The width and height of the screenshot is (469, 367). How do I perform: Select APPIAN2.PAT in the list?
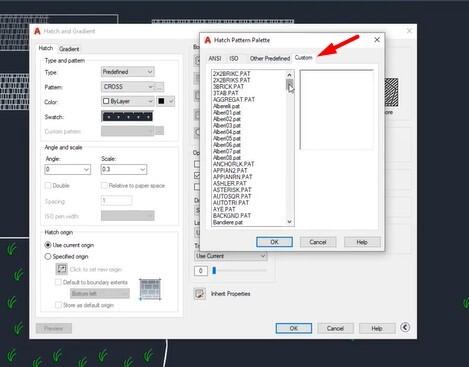[230, 170]
